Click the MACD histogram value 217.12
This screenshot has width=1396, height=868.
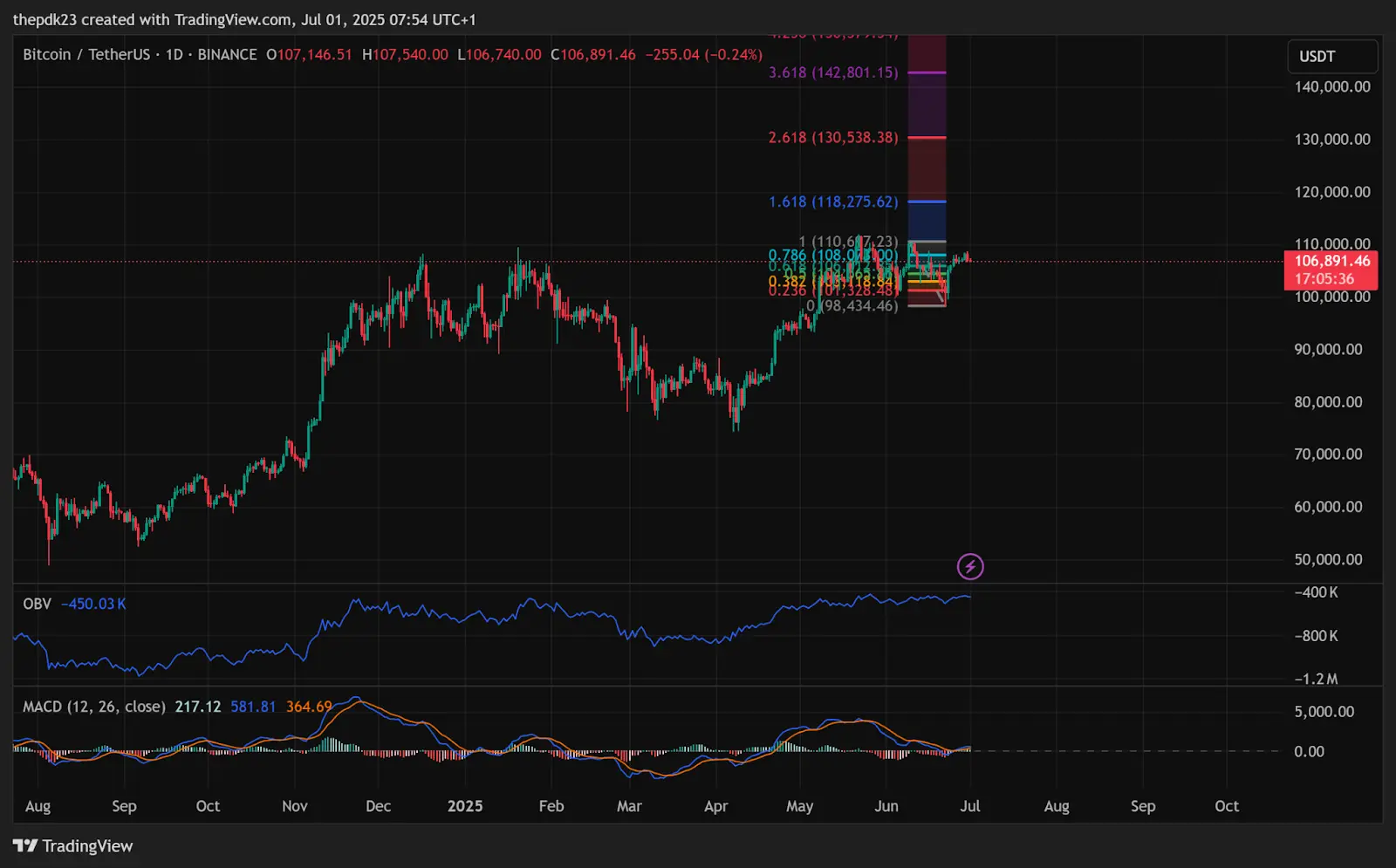(x=198, y=707)
